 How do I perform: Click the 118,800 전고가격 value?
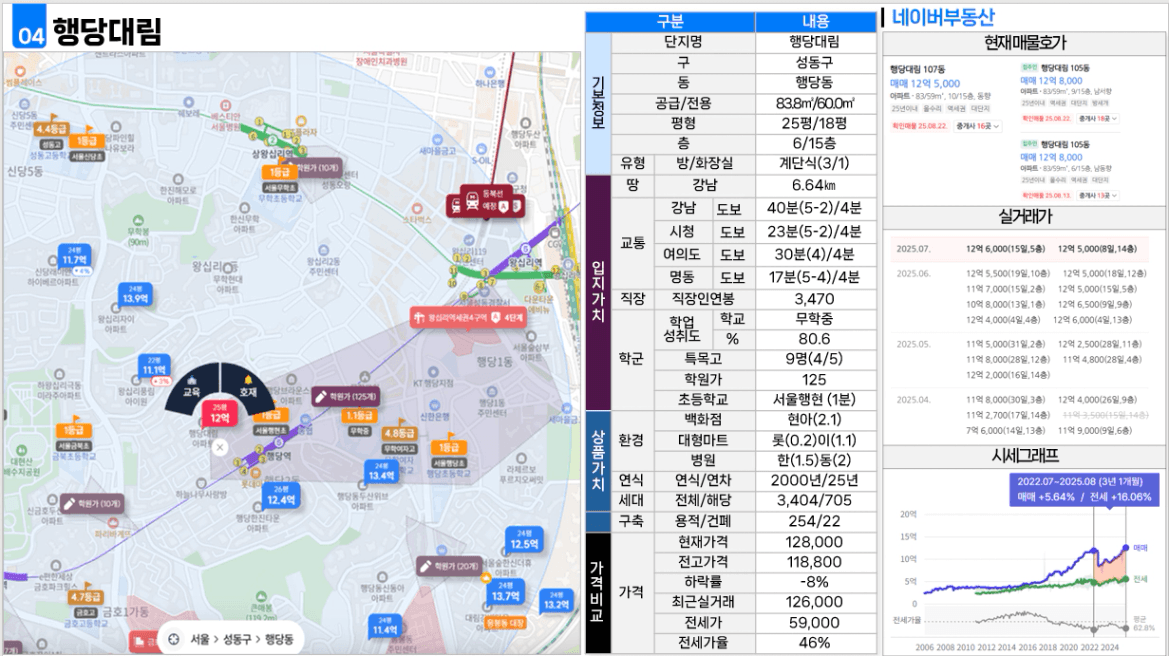815,562
